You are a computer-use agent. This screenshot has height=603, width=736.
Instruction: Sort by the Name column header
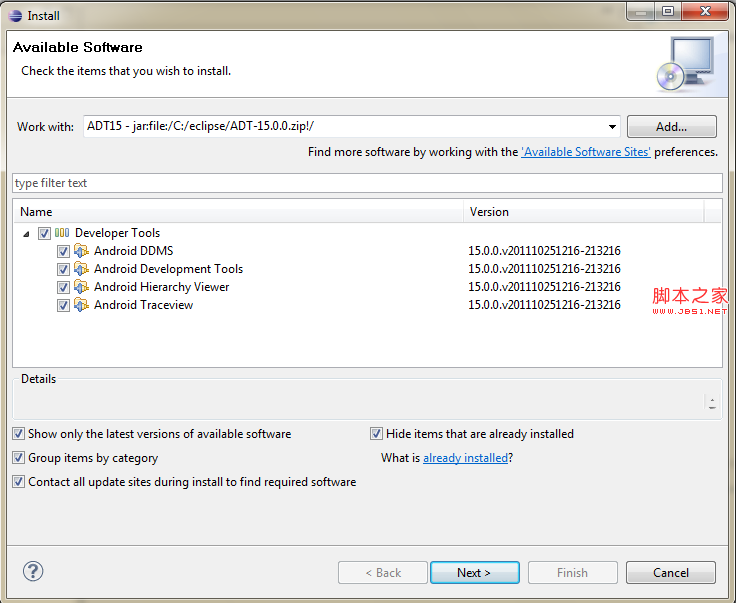pos(240,212)
